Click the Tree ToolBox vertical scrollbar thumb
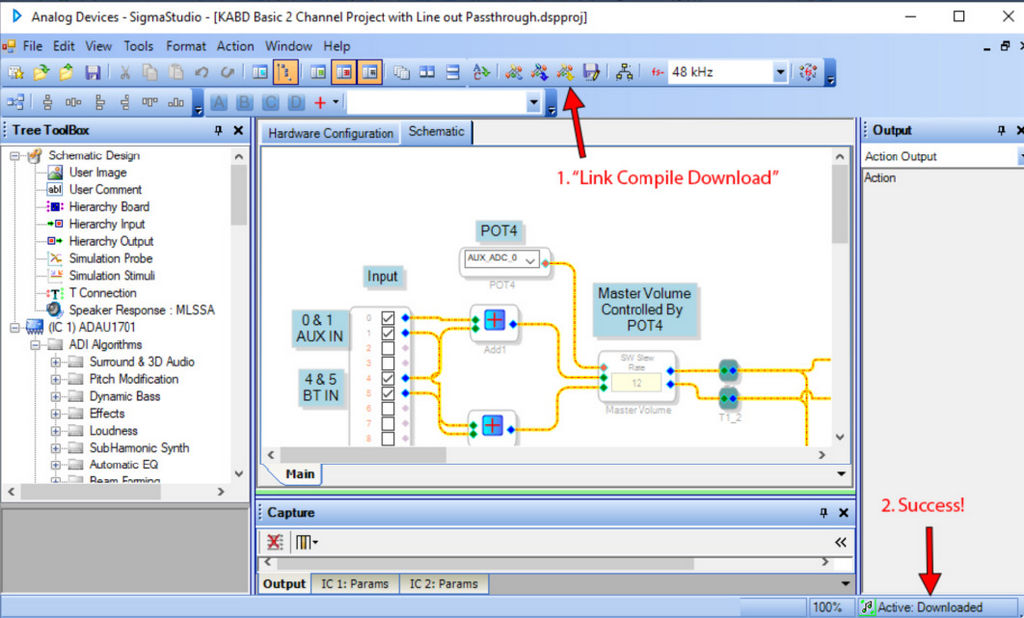The width and height of the screenshot is (1024, 618). [x=238, y=195]
